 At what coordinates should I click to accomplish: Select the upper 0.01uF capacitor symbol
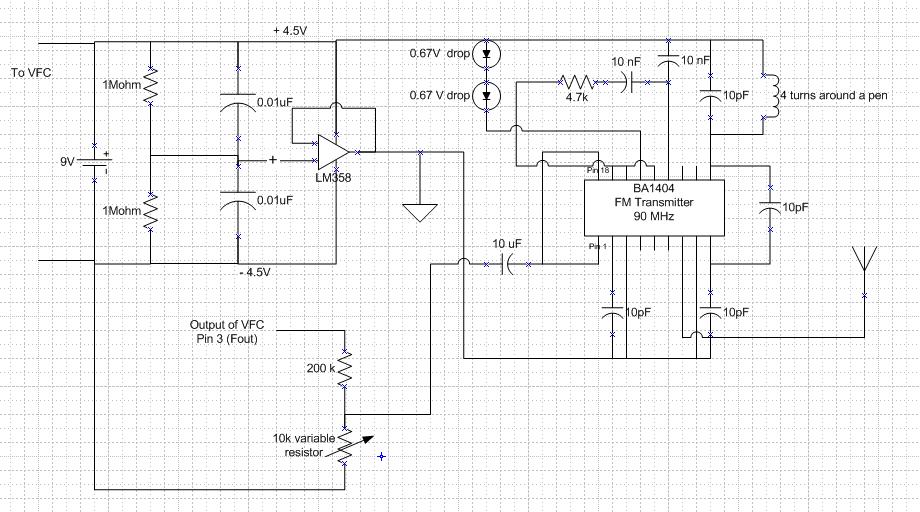click(x=238, y=103)
